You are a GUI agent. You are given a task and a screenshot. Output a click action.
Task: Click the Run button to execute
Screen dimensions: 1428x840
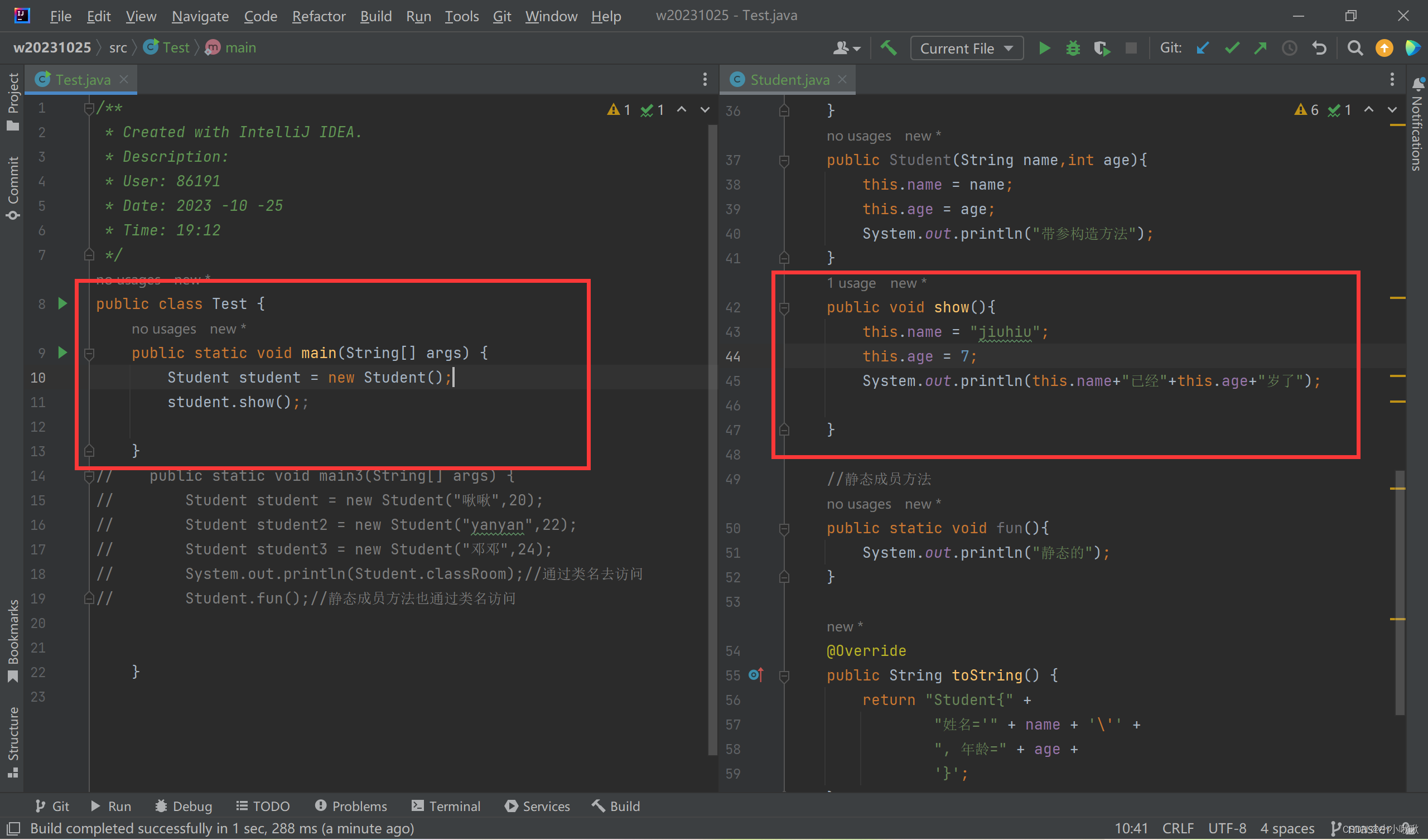pyautogui.click(x=1044, y=47)
